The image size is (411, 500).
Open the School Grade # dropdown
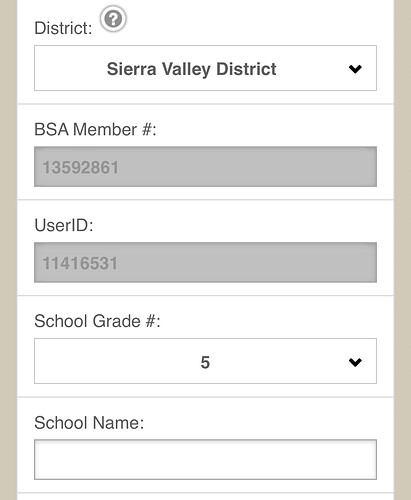pos(205,361)
